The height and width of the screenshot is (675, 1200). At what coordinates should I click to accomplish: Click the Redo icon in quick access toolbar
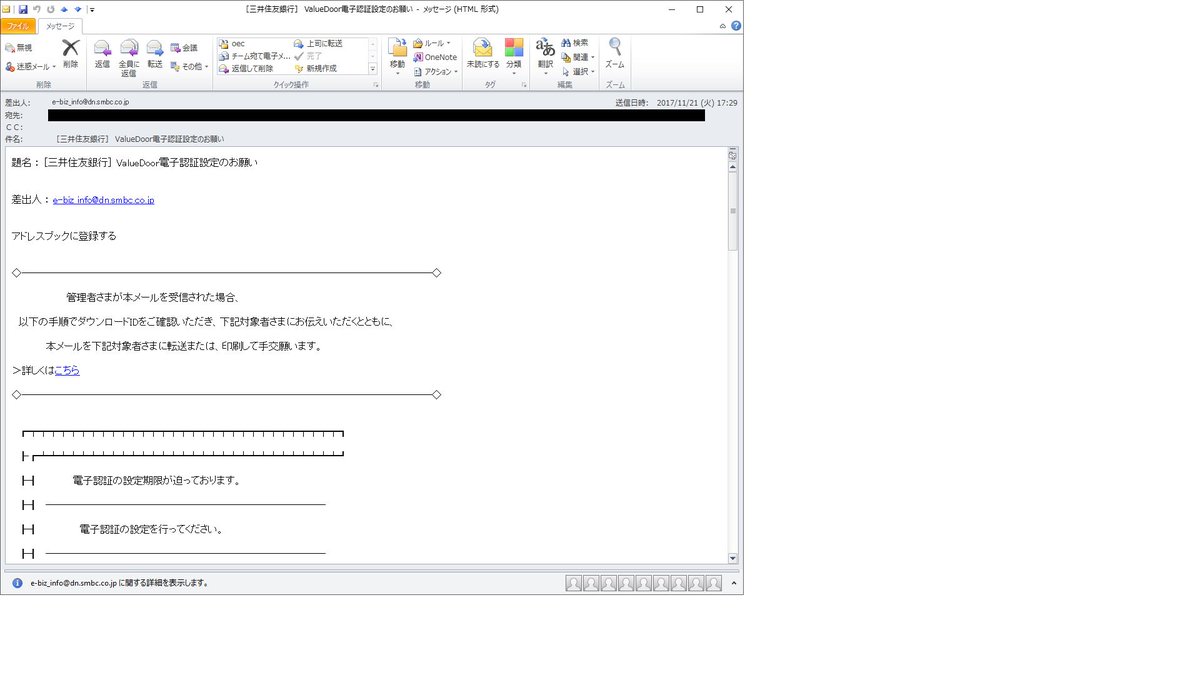(50, 9)
